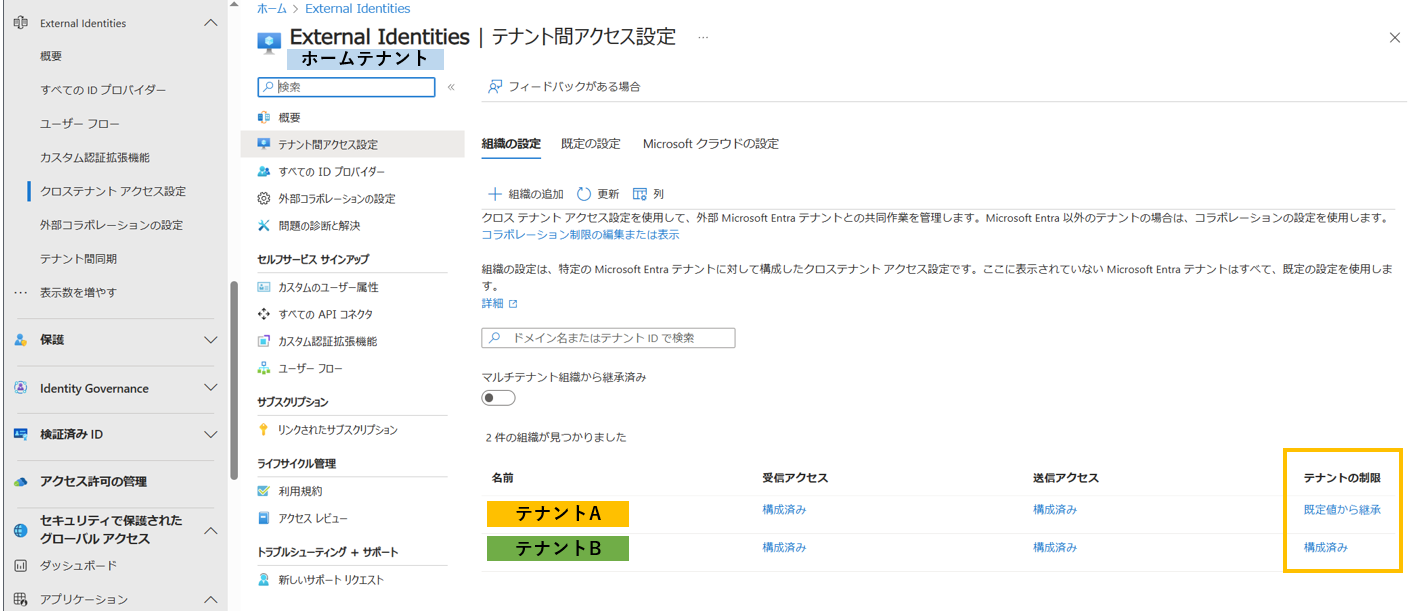The image size is (1408, 615).
Task: Select クロステナント アクセス設定 in left sidebar
Action: point(113,191)
